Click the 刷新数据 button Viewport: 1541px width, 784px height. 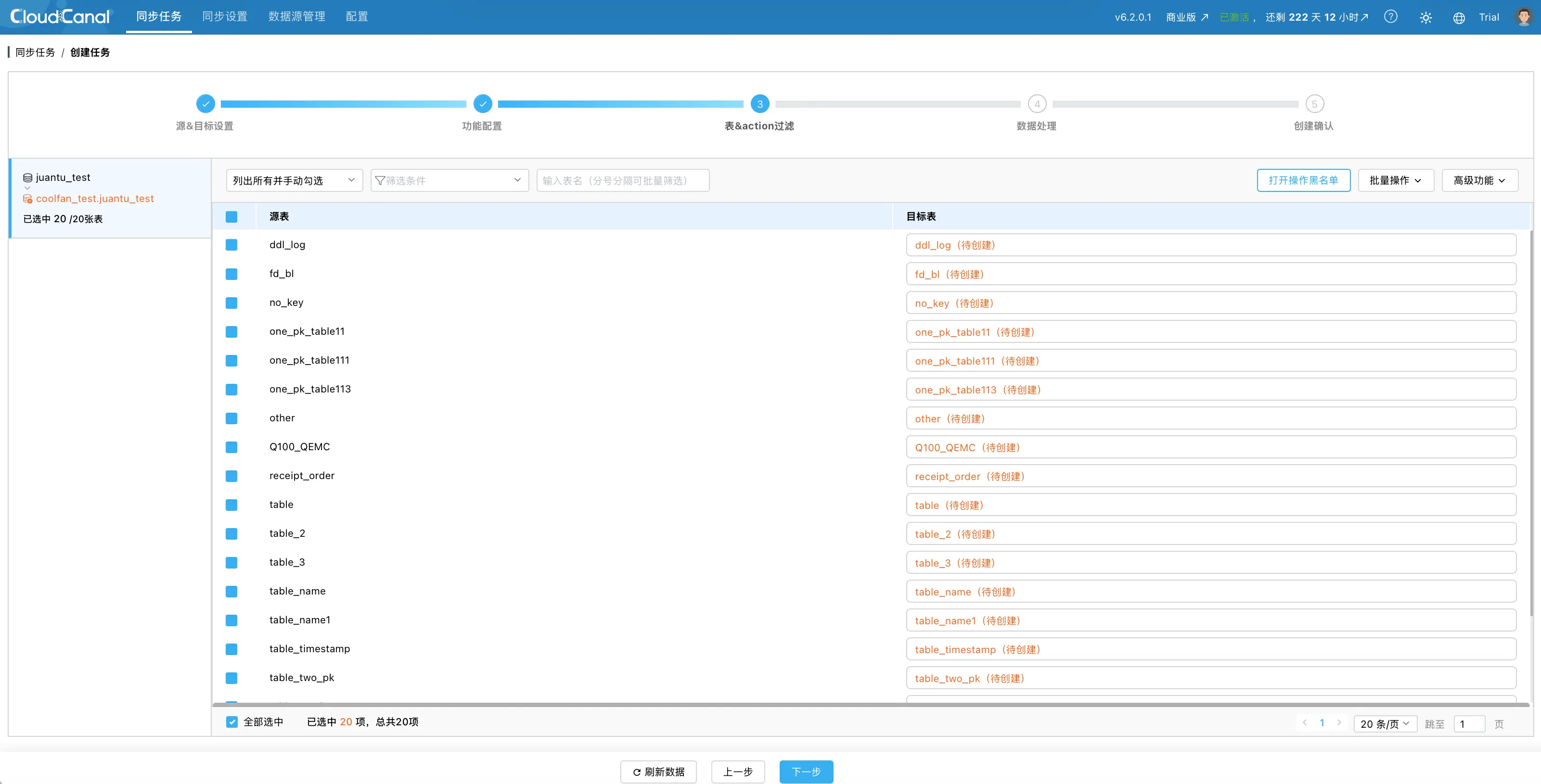click(659, 771)
